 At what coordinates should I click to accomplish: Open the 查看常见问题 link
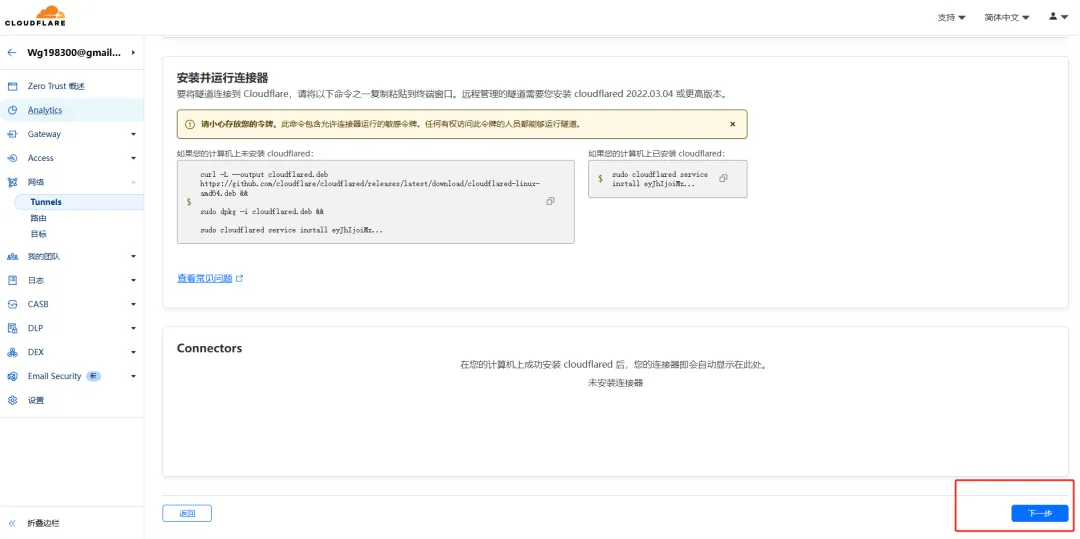[205, 279]
